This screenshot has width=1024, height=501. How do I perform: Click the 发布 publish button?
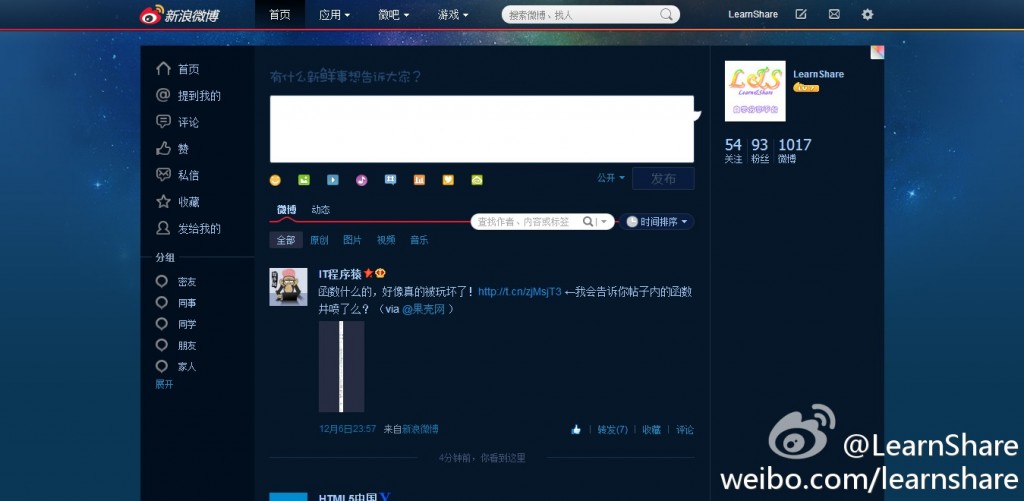click(x=663, y=178)
